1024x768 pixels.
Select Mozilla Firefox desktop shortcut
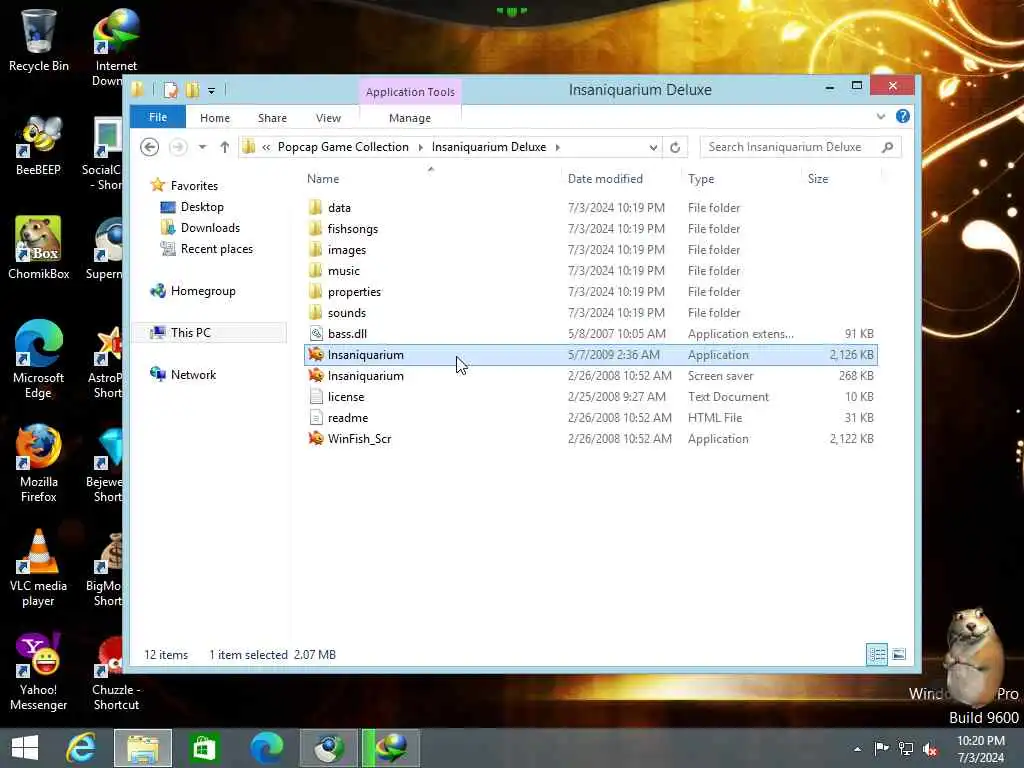click(x=38, y=463)
